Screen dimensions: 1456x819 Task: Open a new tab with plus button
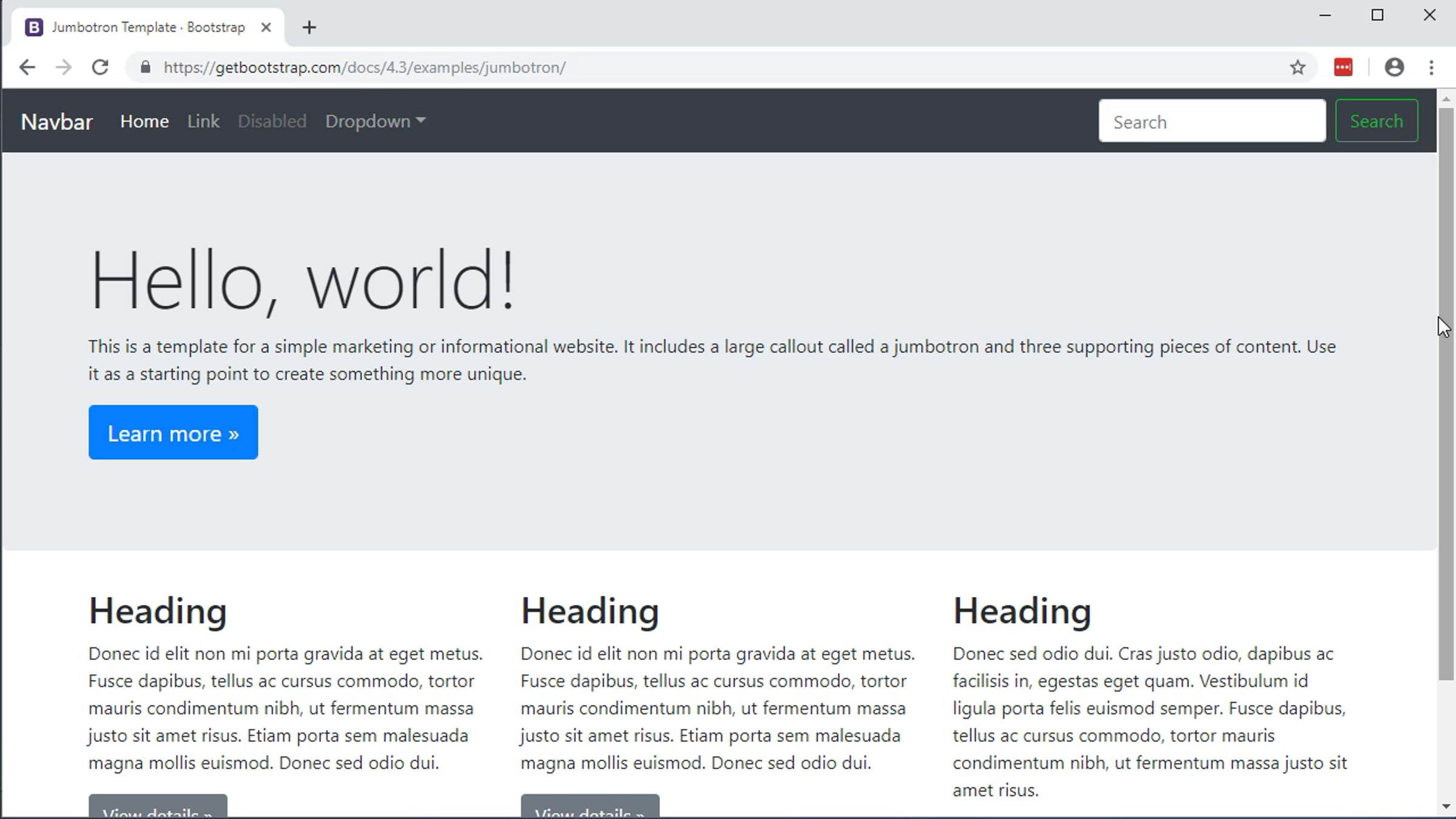pos(309,27)
